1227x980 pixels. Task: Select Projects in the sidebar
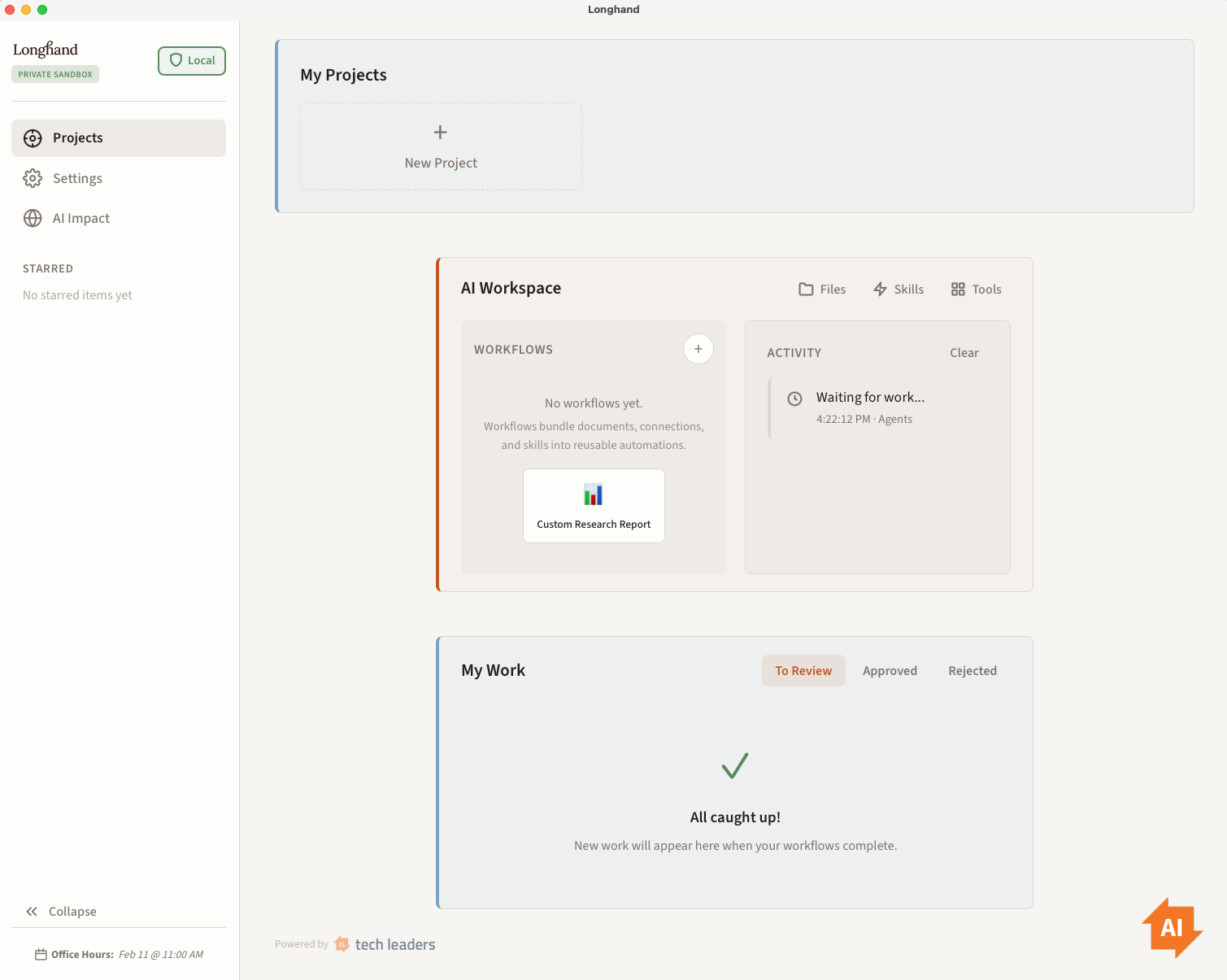[x=78, y=137]
